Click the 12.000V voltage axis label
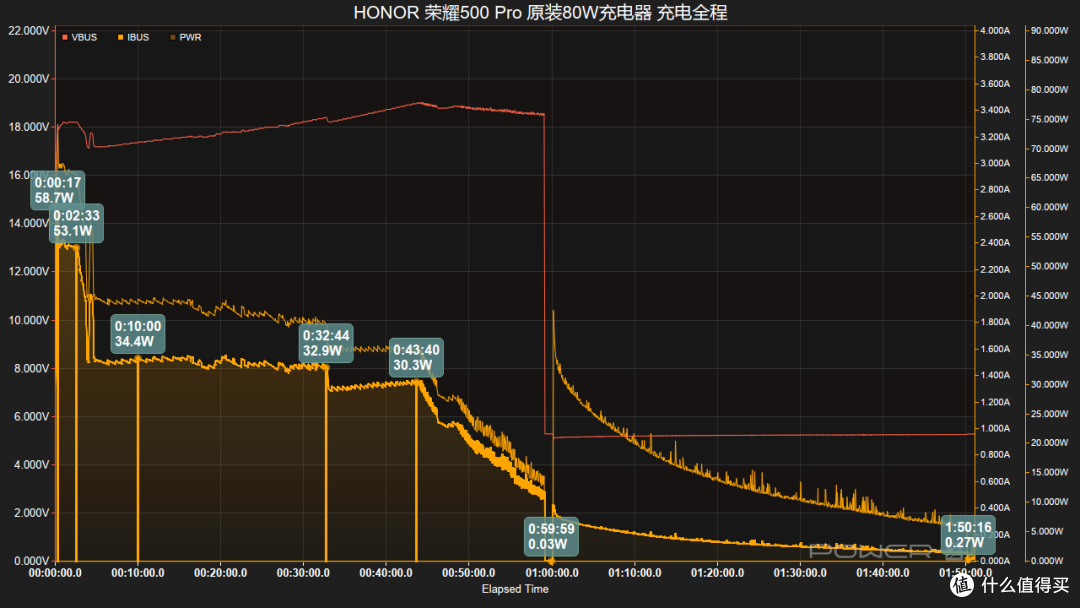Image resolution: width=1080 pixels, height=608 pixels. (x=29, y=271)
